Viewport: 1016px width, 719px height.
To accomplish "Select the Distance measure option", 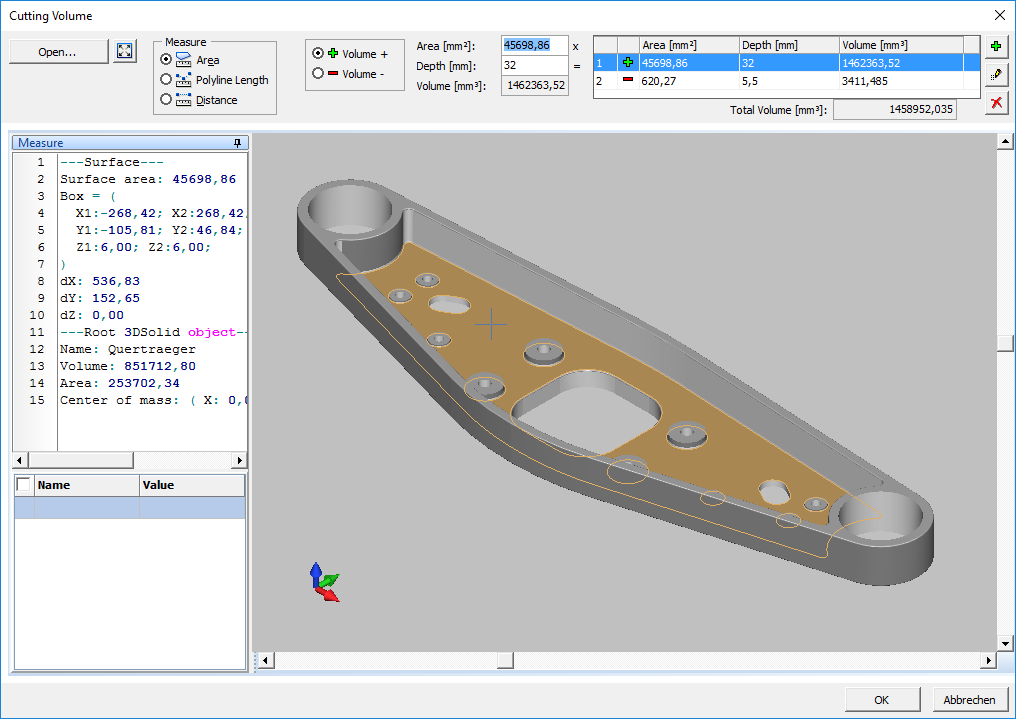I will (166, 100).
